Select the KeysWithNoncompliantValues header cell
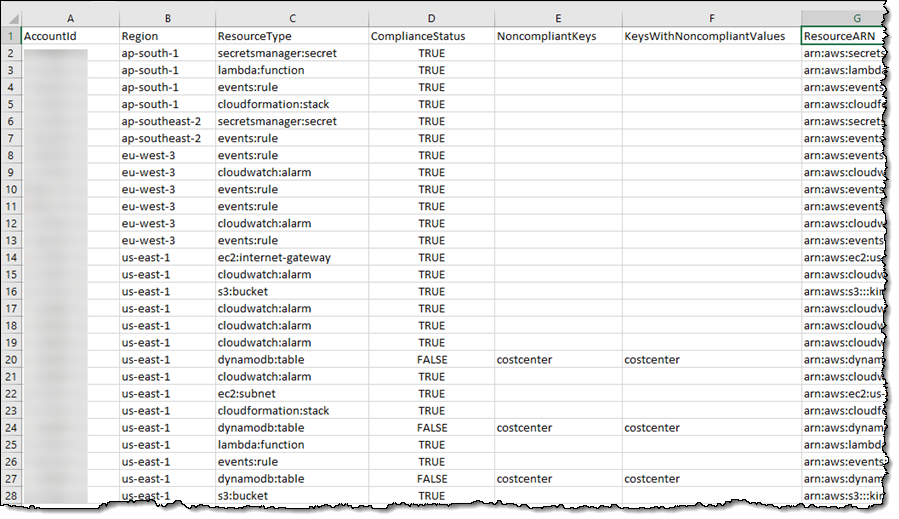899x519 pixels. 710,36
